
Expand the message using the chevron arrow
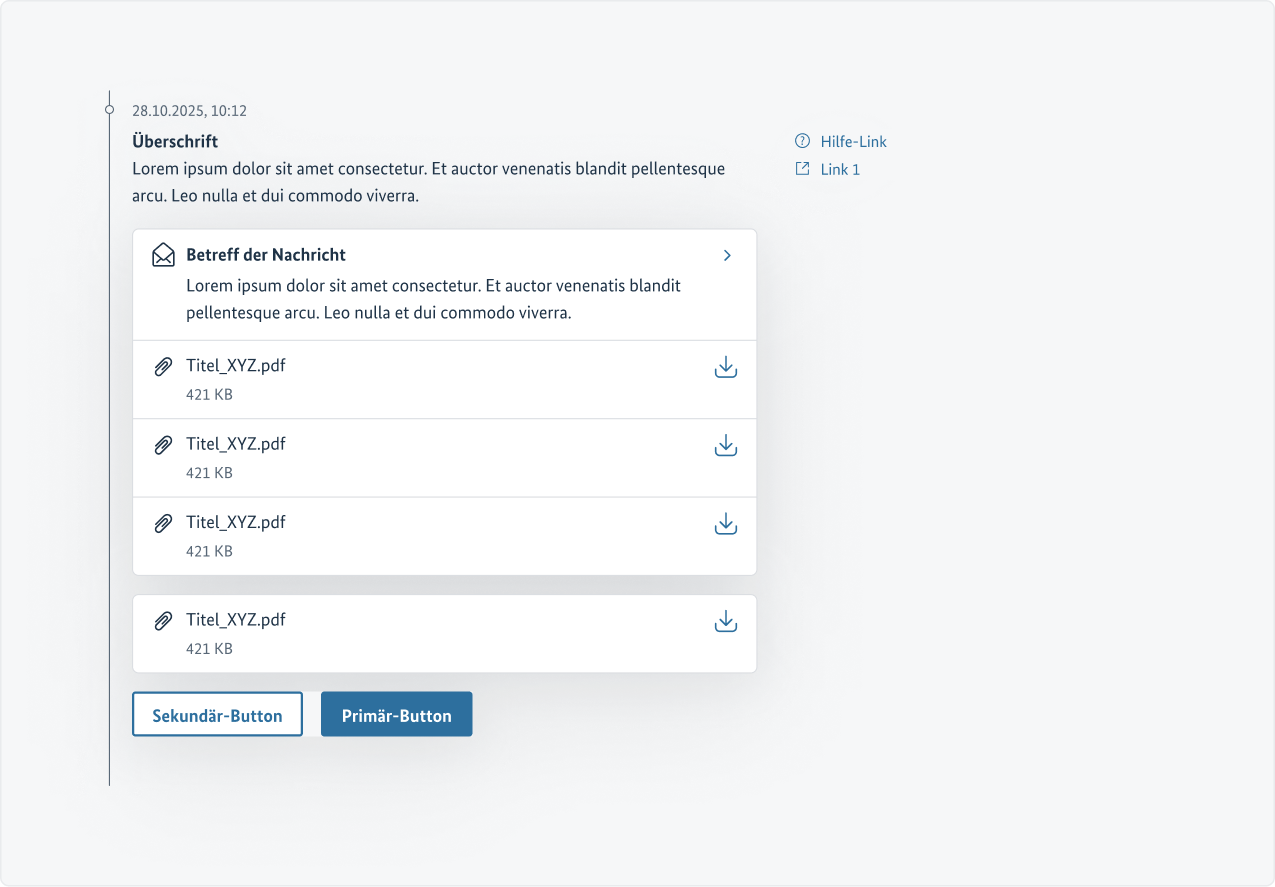click(x=727, y=256)
